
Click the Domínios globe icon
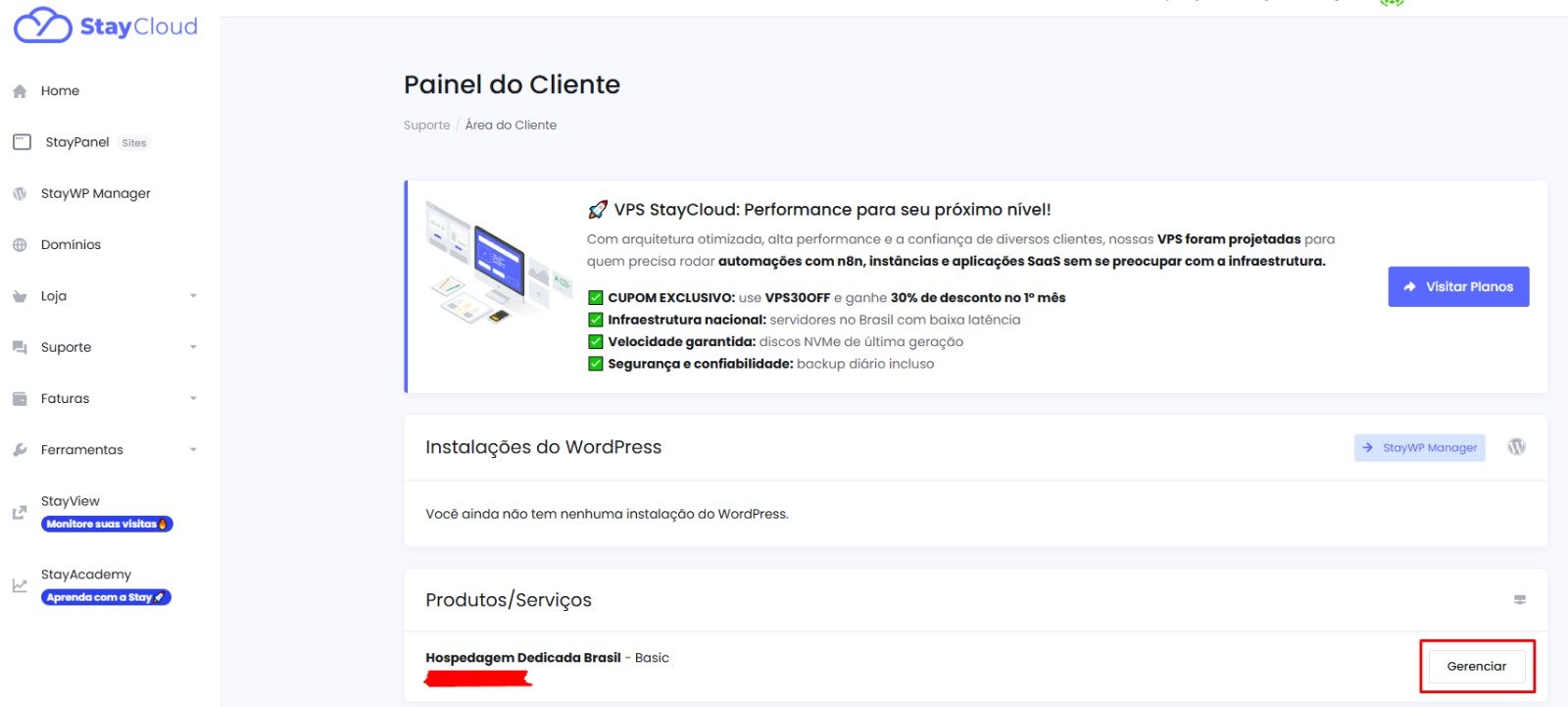(20, 245)
